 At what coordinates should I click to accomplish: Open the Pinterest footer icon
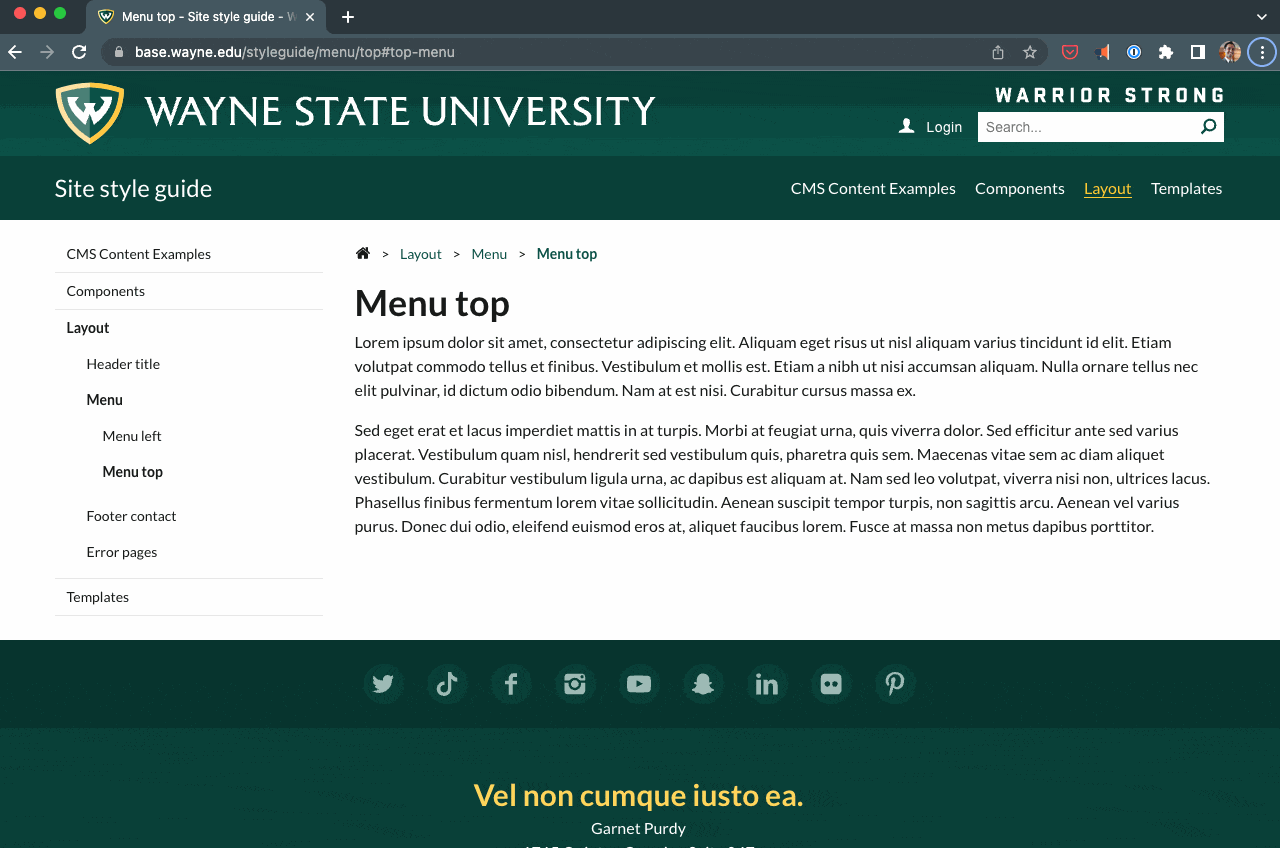point(895,684)
